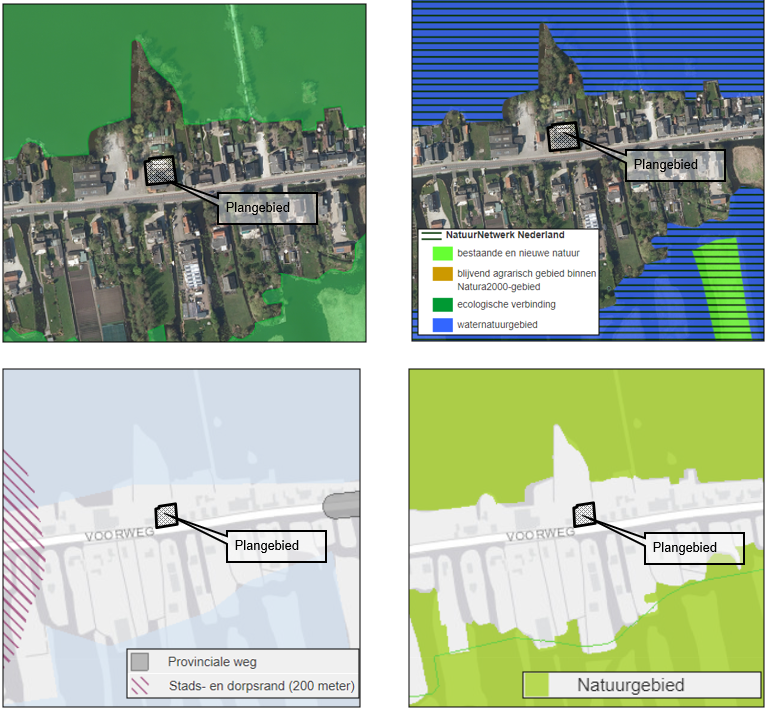This screenshot has width=769, height=711.
Task: Click the bright green strip on the blue striped map
Action: coord(722,288)
